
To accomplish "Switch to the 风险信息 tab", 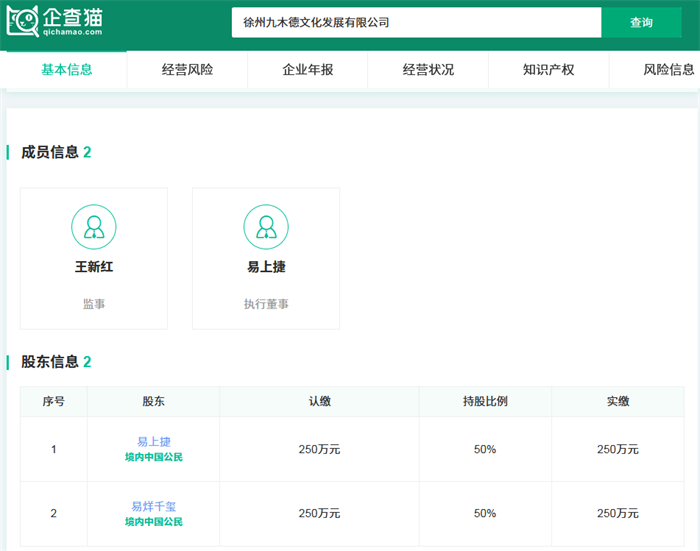I will (668, 70).
